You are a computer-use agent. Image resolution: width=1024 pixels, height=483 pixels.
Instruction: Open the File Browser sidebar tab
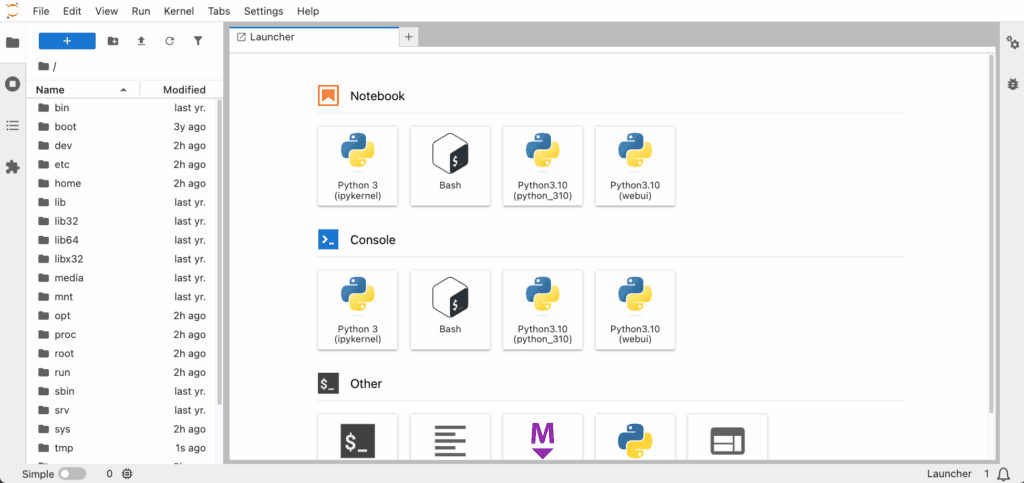(x=12, y=42)
